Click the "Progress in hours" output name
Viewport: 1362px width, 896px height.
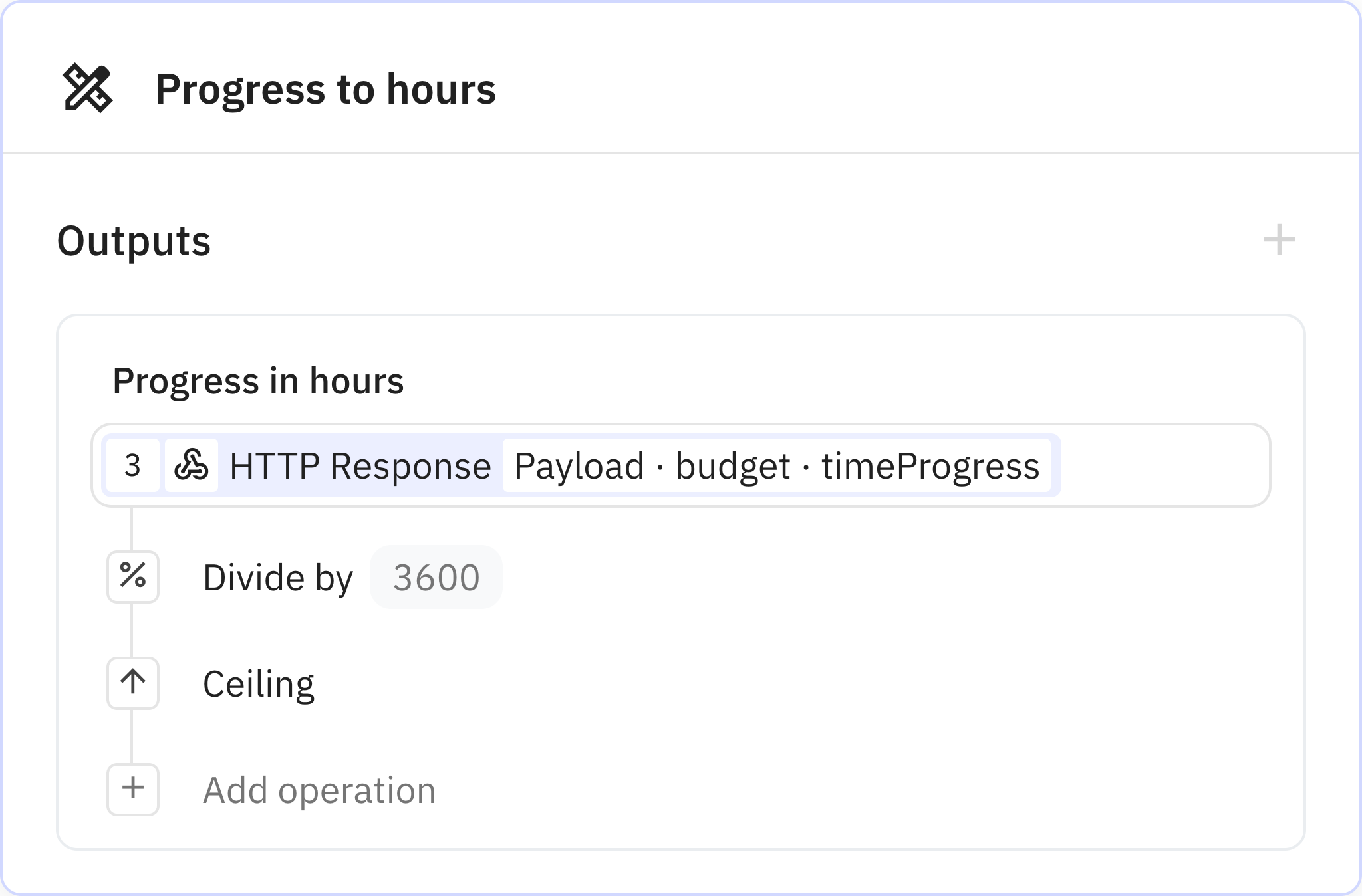[258, 380]
